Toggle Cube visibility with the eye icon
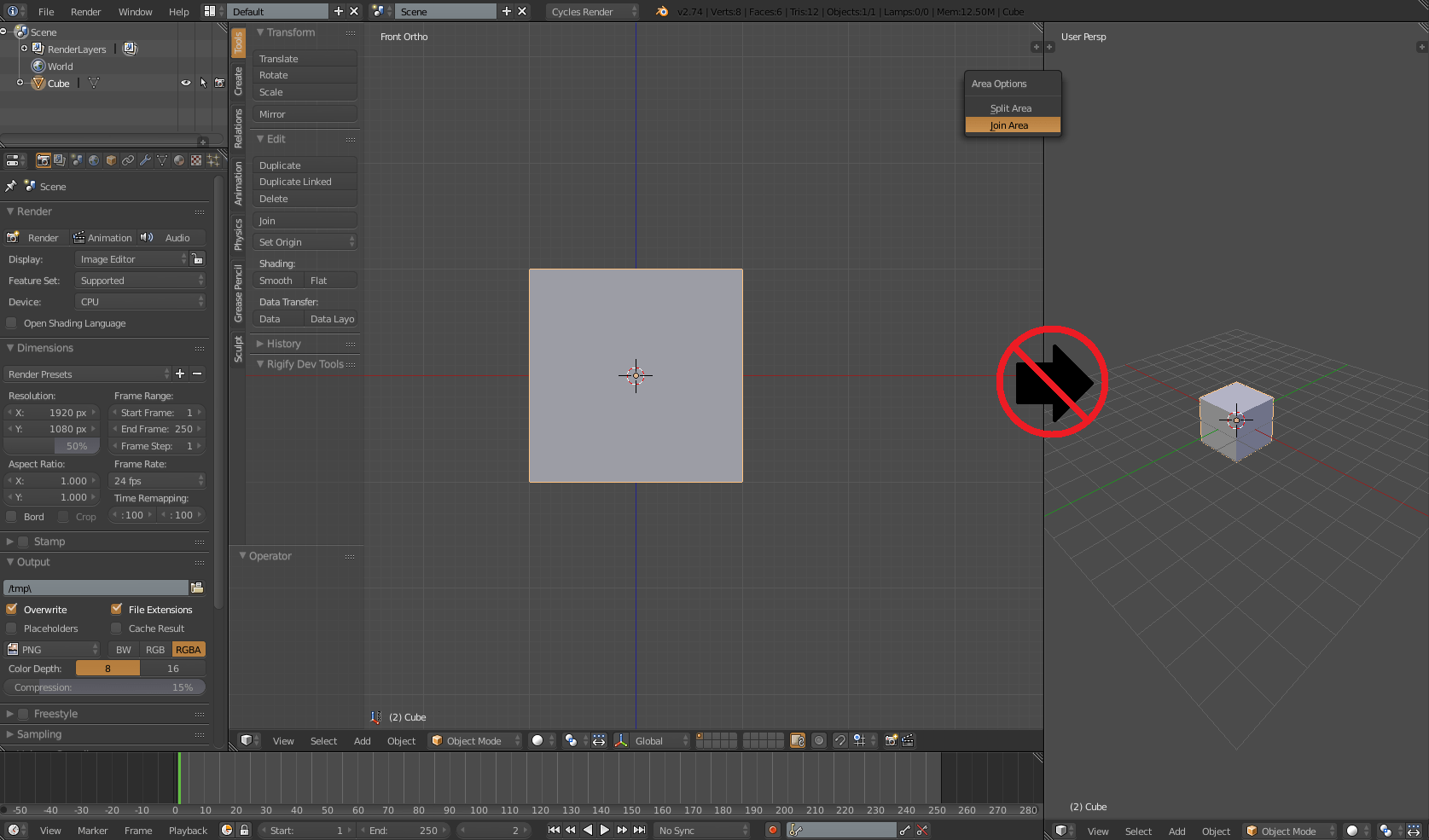Screen dimensions: 1429x840 tap(186, 83)
